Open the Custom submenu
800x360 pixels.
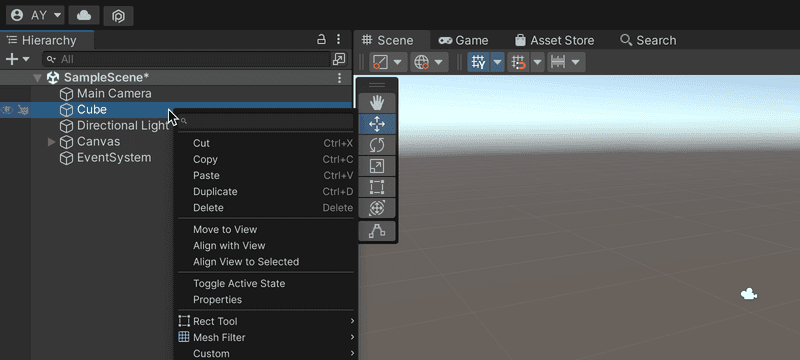[265, 353]
